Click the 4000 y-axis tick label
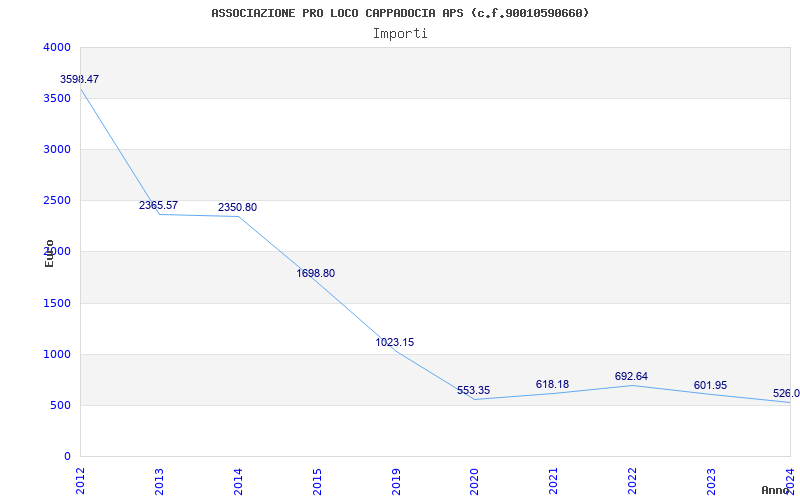 click(57, 47)
